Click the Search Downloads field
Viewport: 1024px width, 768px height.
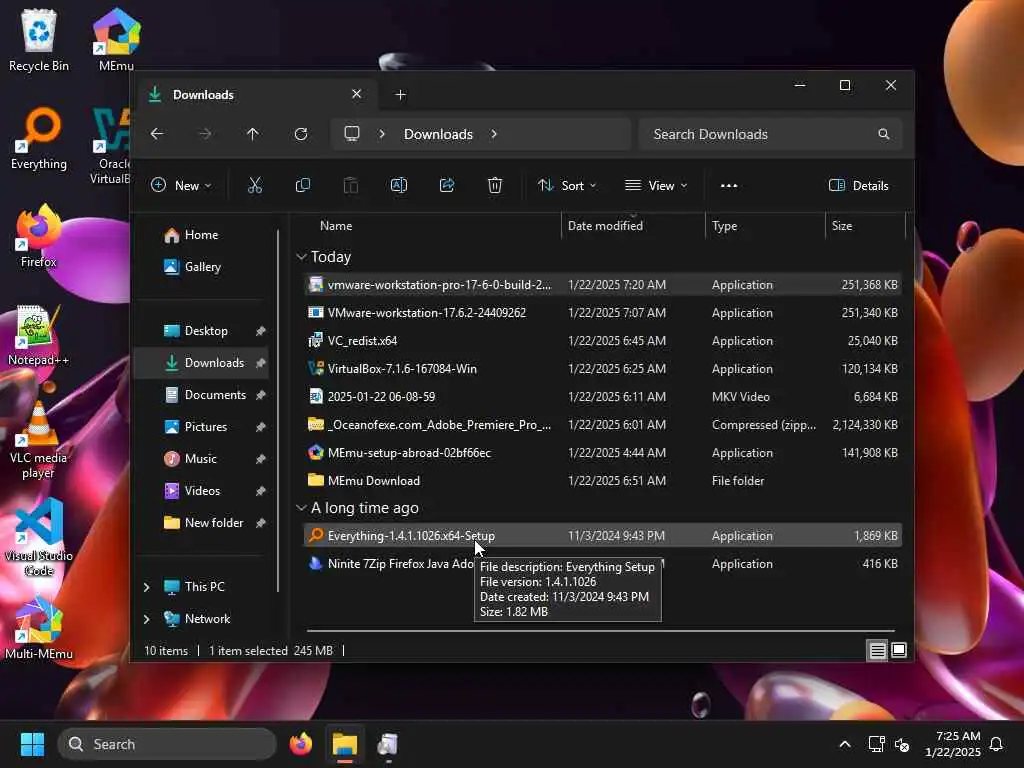[771, 134]
